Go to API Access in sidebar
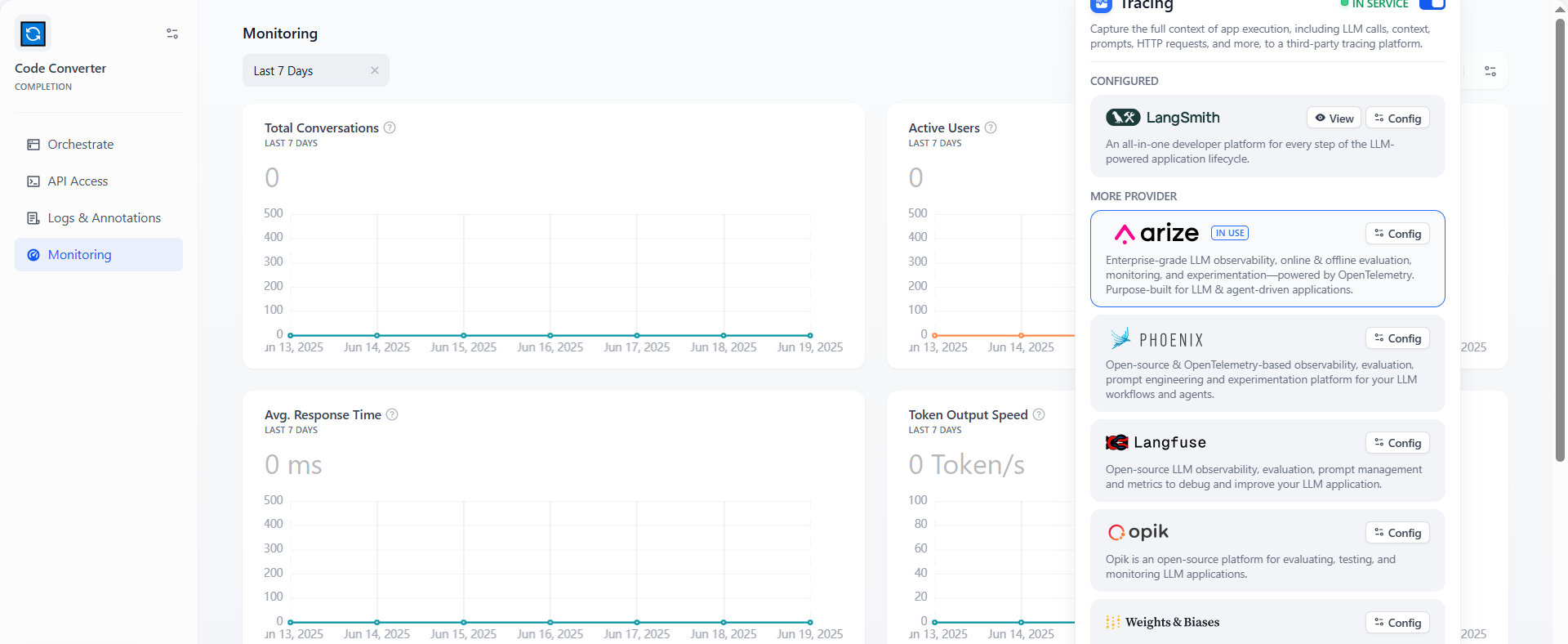The height and width of the screenshot is (644, 1568). pos(78,181)
